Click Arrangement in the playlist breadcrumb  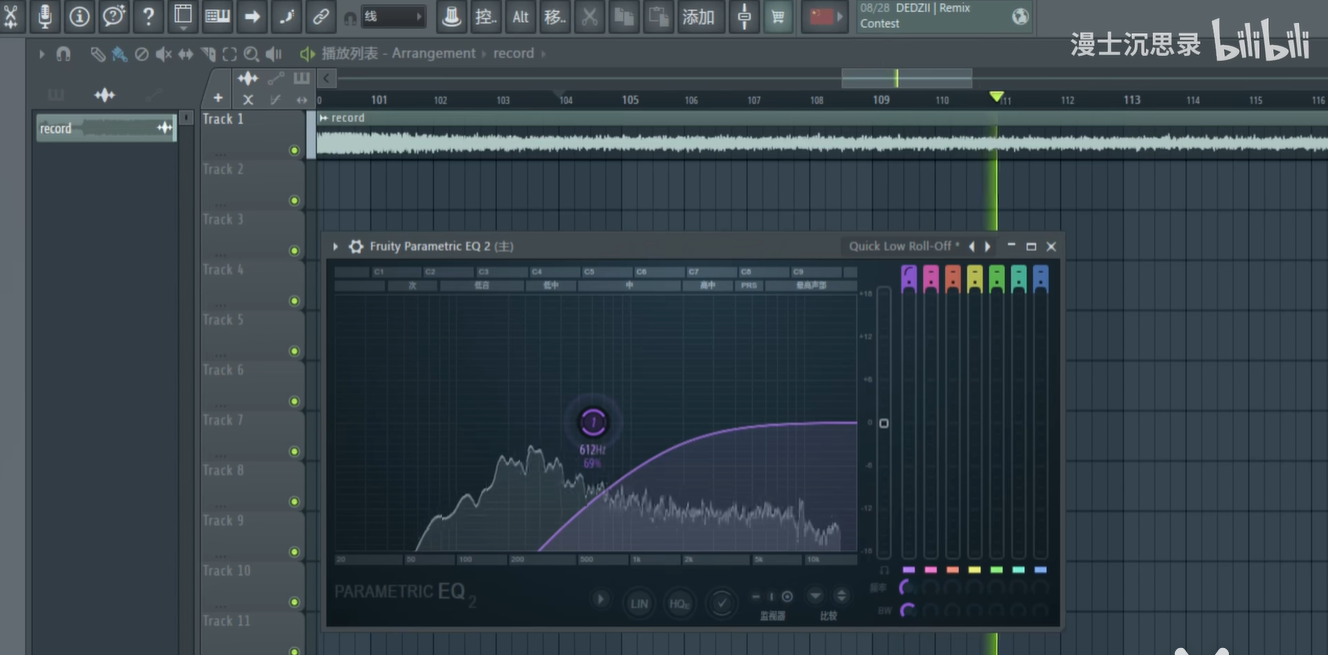click(x=433, y=53)
